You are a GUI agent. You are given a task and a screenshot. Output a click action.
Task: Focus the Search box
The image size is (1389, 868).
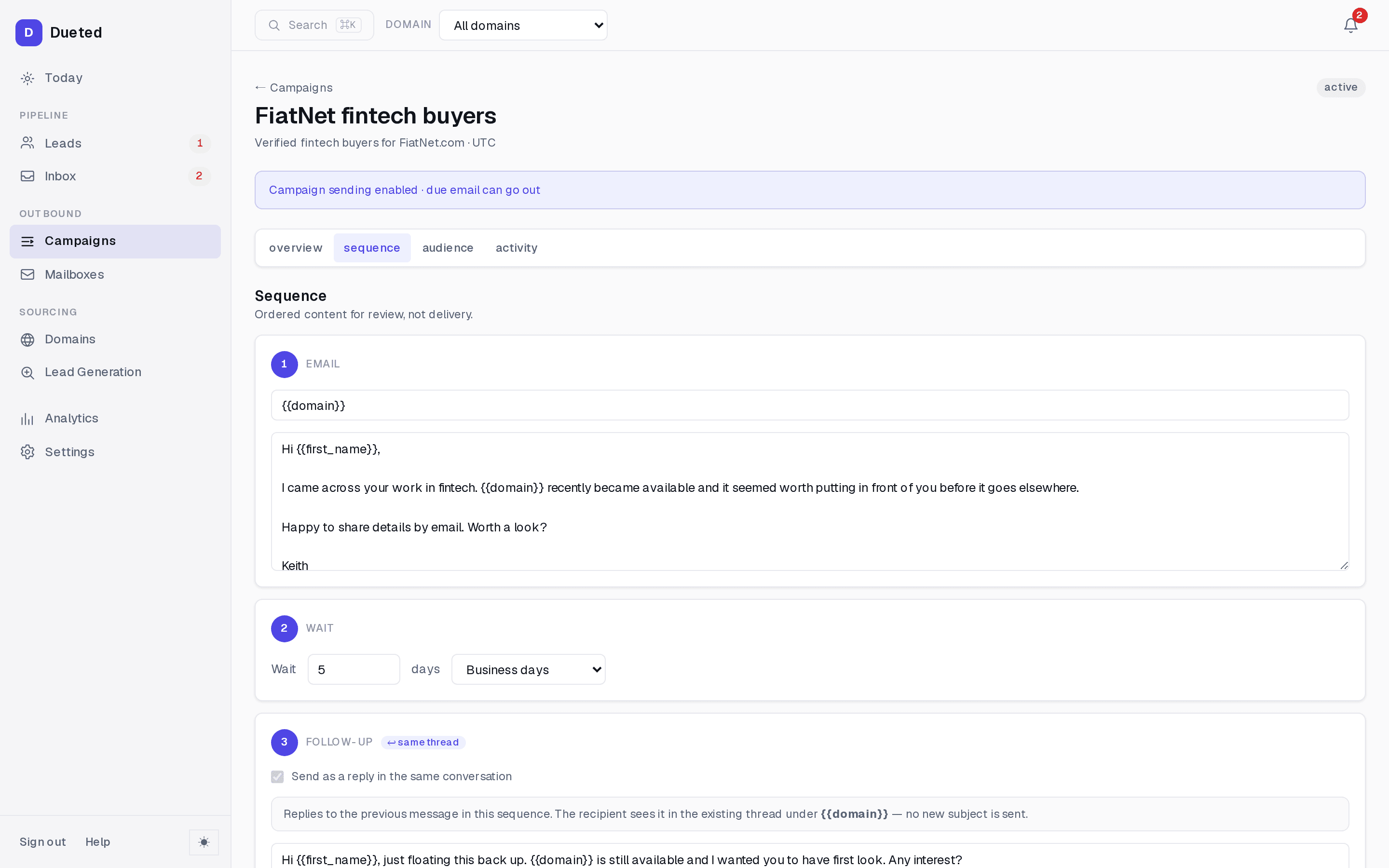coord(314,25)
